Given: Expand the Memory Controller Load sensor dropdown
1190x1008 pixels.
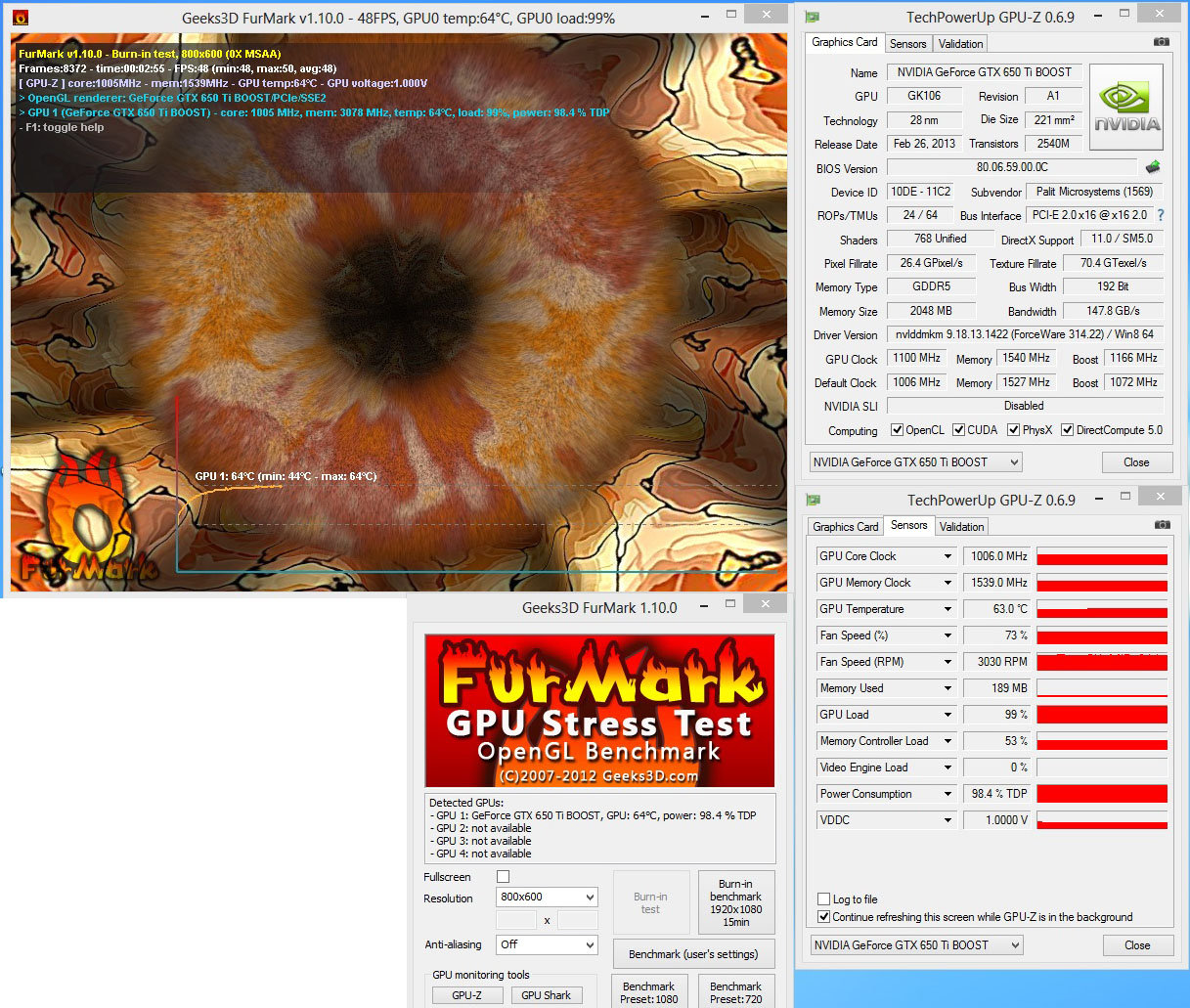Looking at the screenshot, I should pos(948,741).
